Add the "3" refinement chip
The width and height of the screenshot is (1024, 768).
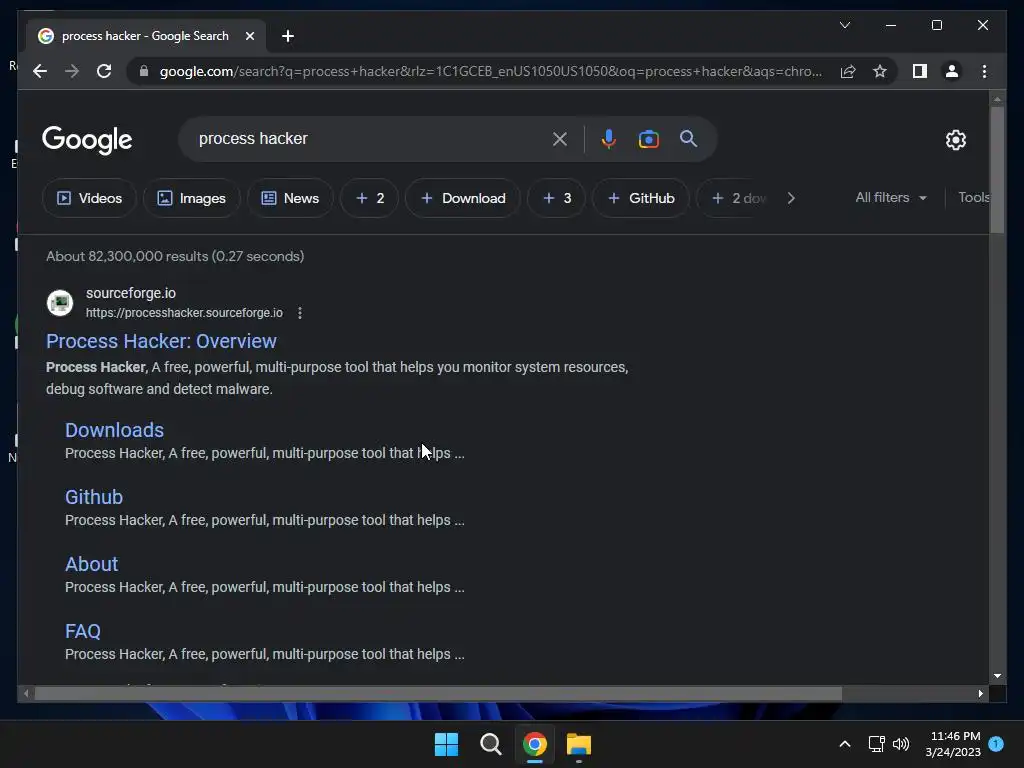[556, 198]
